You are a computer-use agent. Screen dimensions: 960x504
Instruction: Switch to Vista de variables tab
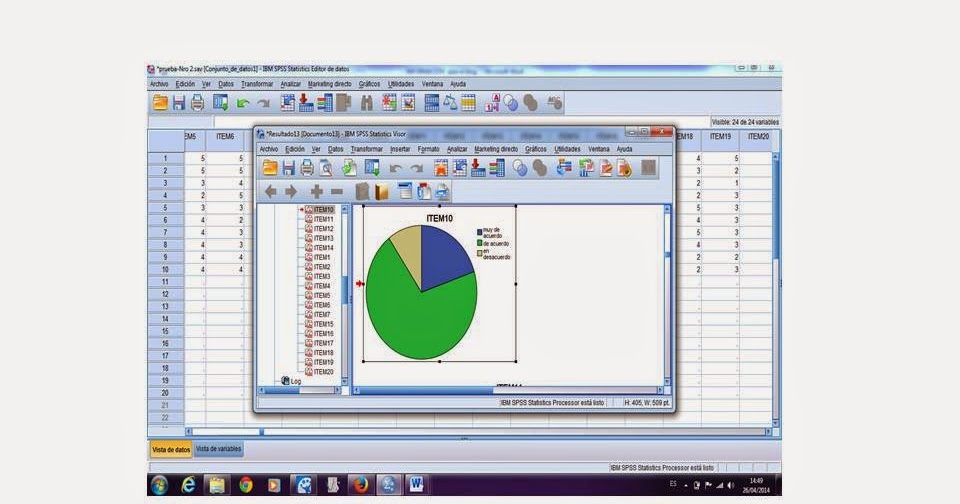tap(219, 449)
